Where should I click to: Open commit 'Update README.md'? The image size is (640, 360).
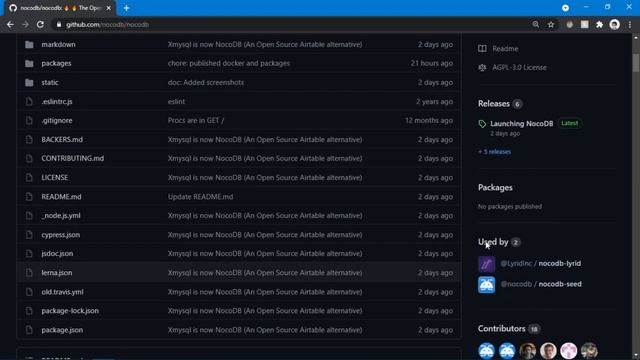[x=200, y=197]
